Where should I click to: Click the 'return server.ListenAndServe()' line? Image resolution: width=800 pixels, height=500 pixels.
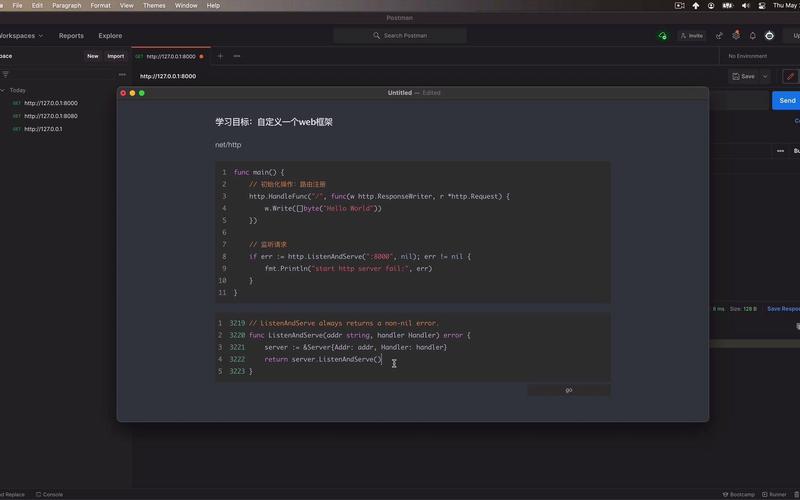click(x=323, y=359)
